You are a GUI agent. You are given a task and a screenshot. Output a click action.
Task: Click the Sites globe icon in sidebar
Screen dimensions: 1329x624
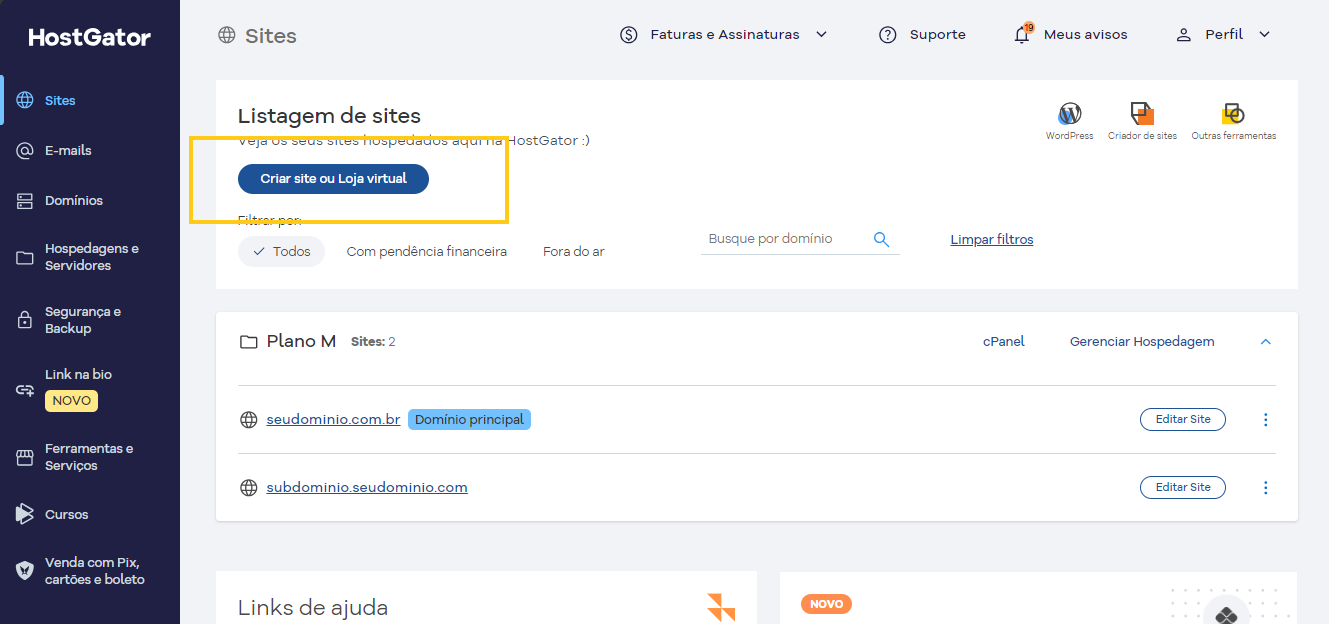click(25, 100)
